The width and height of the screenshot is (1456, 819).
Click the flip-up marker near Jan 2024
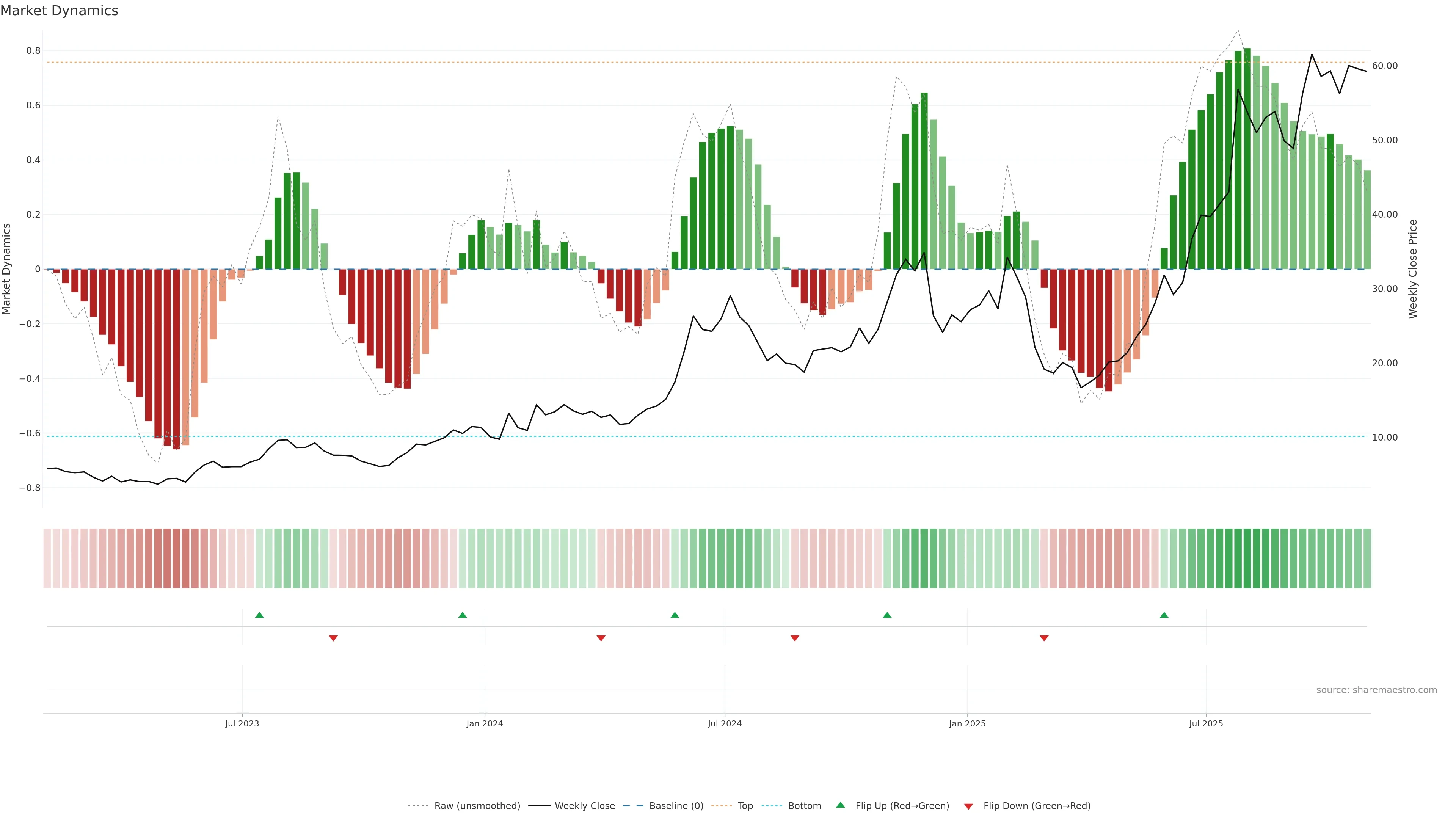pos(462,615)
